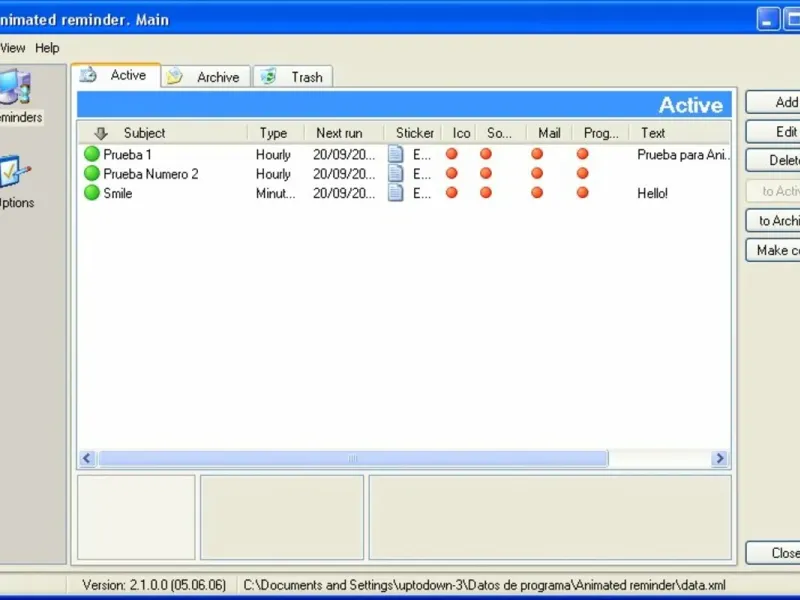The width and height of the screenshot is (800, 600).
Task: Toggle Program indicator for Prueba Numero 2
Action: click(x=583, y=174)
